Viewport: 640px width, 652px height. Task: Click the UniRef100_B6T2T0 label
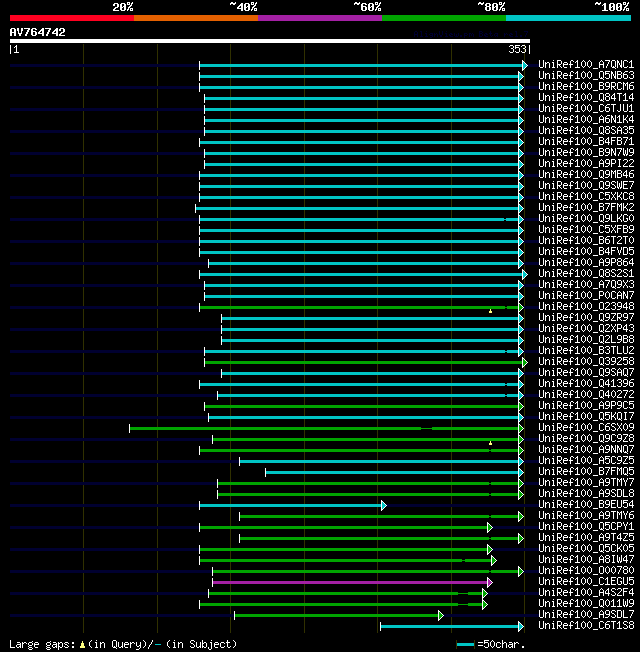pyautogui.click(x=586, y=240)
